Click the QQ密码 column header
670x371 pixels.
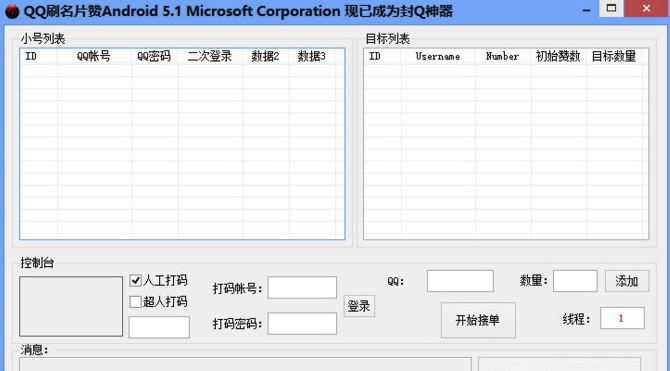click(x=155, y=56)
